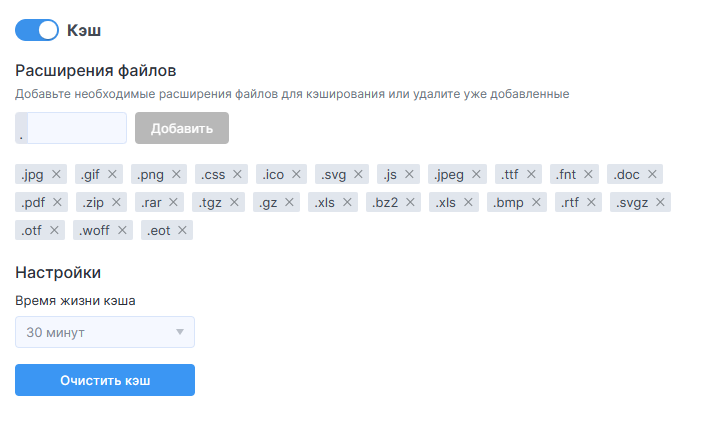Remove the .ico extension
Screen dimensions: 719x424
297,174
